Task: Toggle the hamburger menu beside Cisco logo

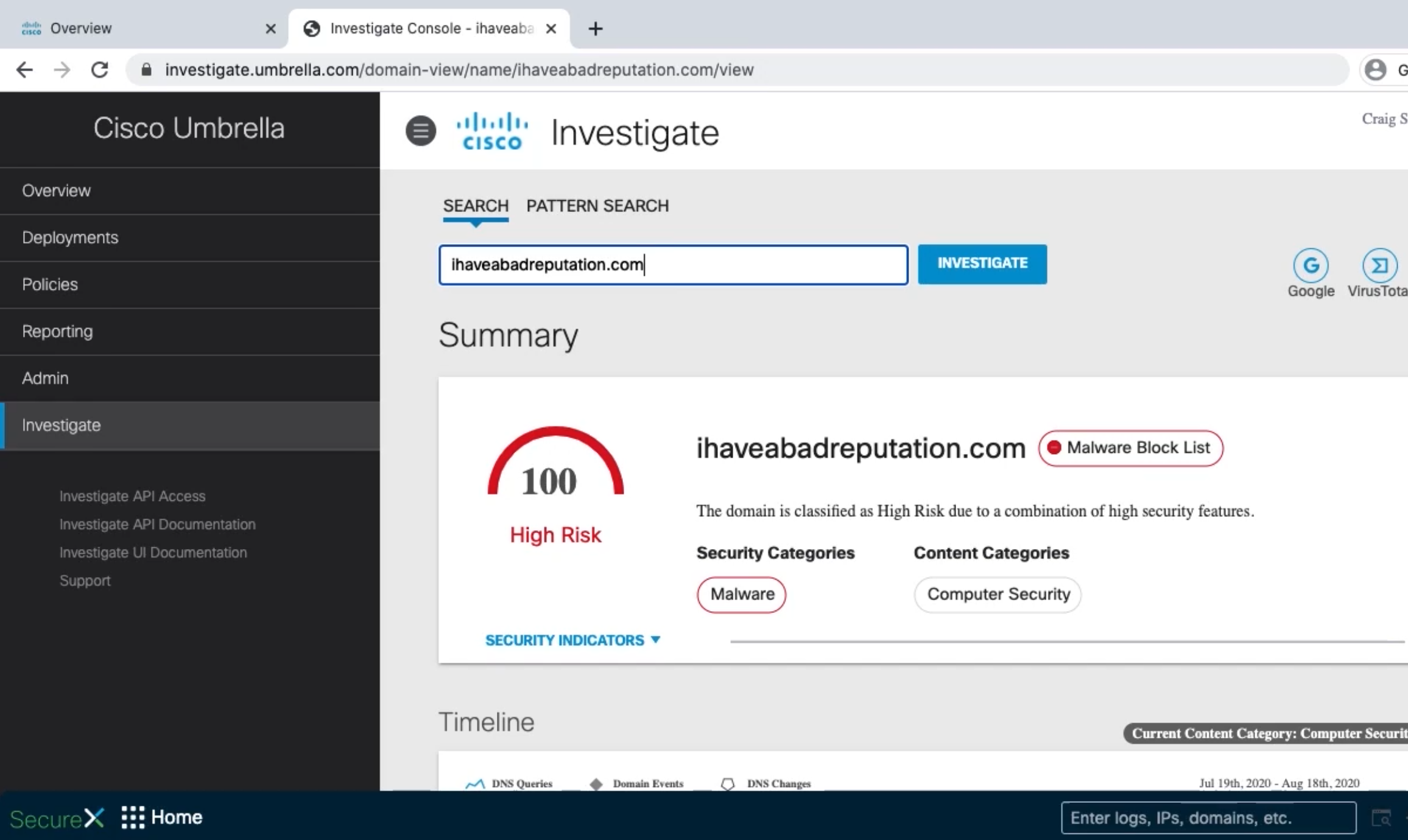Action: tap(421, 131)
